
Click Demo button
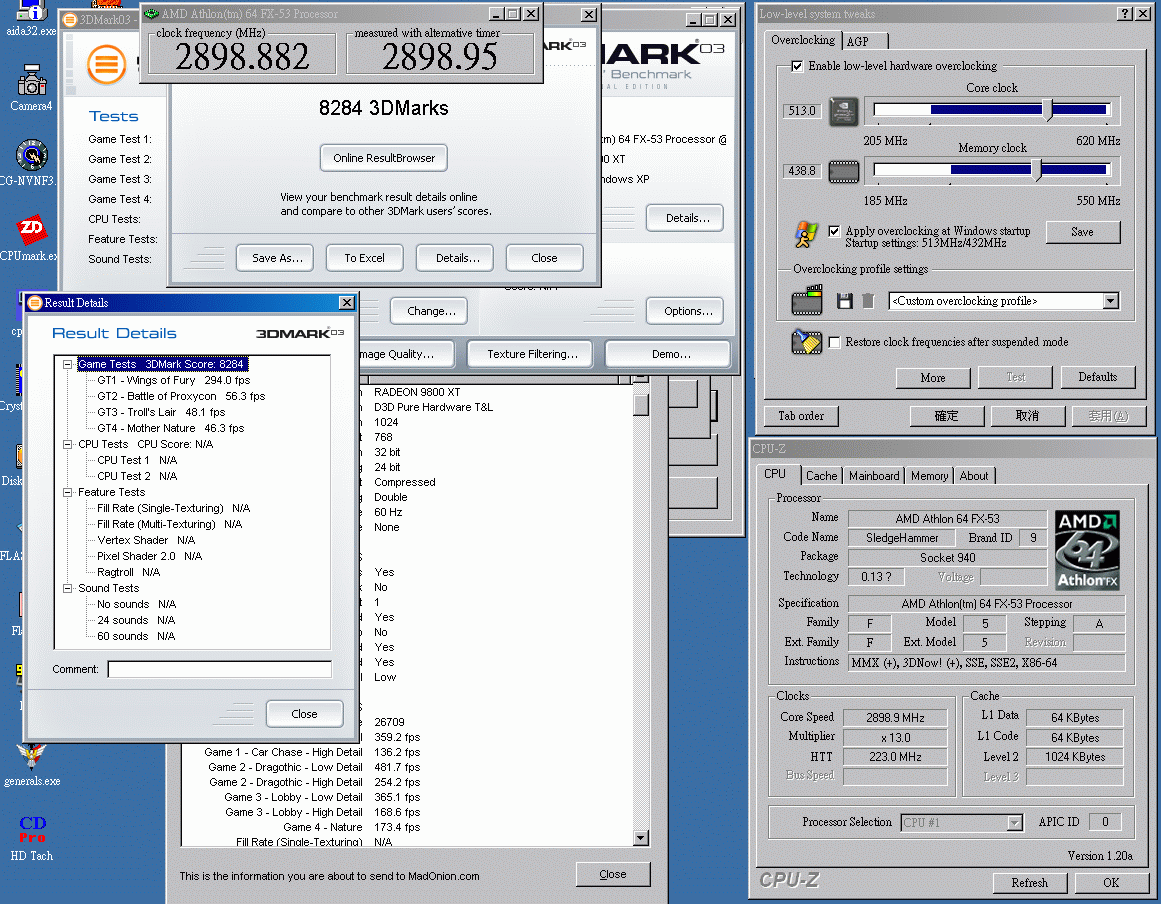point(668,354)
